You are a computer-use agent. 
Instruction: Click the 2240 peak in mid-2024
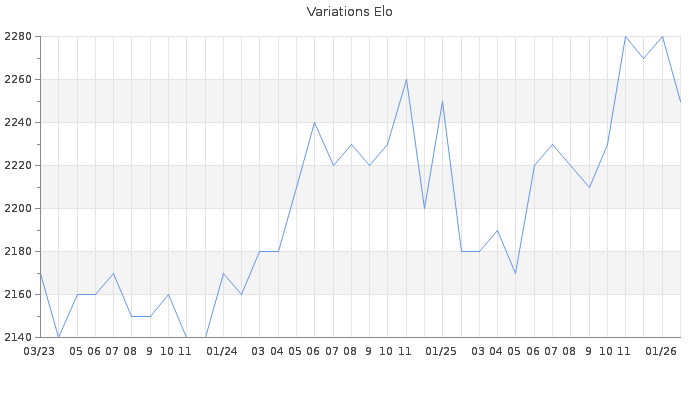click(x=314, y=123)
